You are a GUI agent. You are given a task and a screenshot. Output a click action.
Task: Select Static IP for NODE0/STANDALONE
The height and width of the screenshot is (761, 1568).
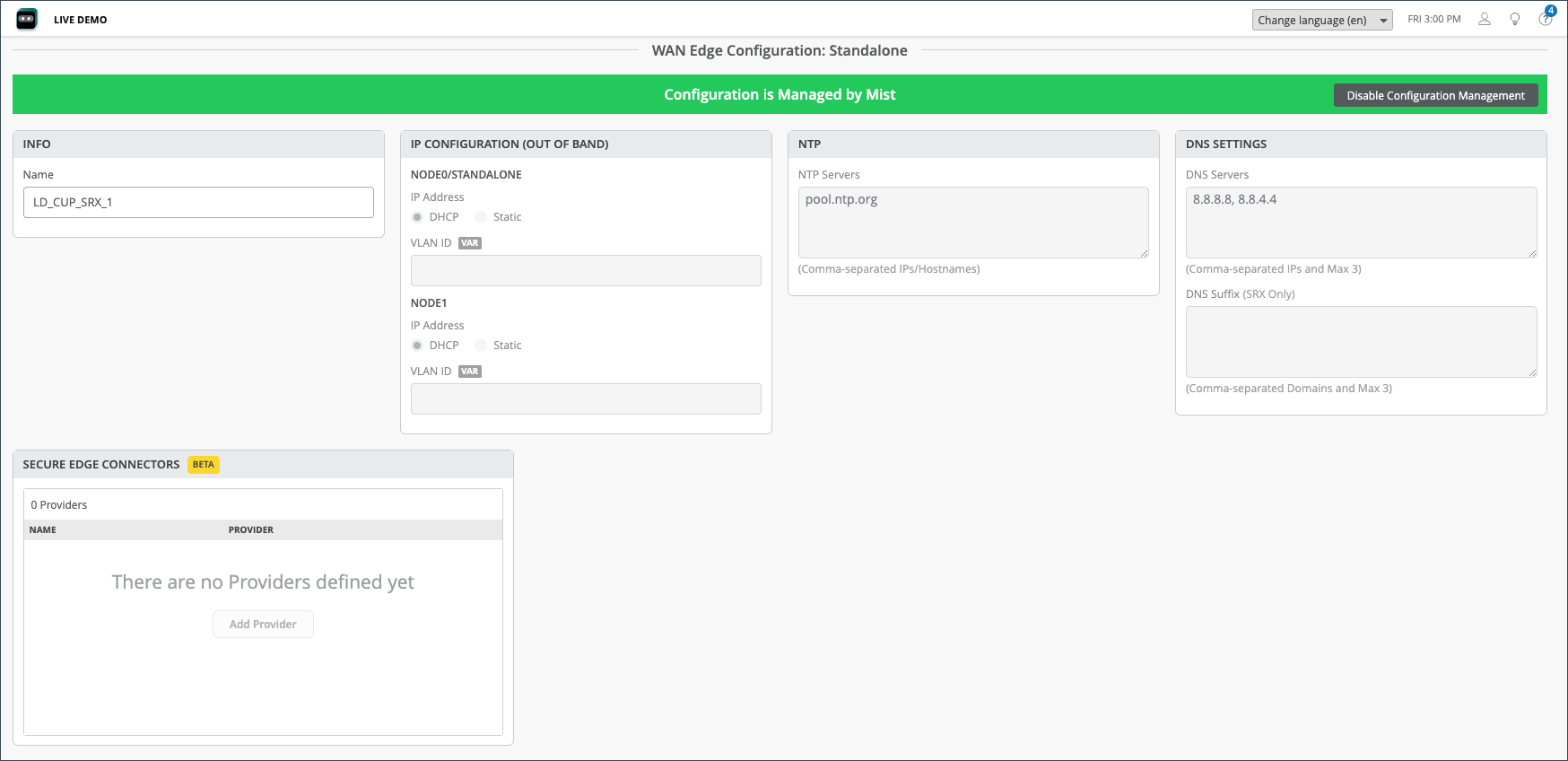(481, 217)
